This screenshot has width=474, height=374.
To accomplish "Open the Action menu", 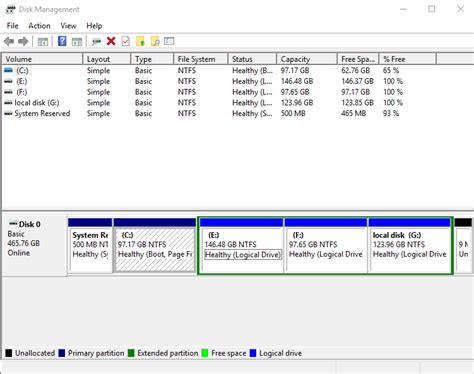I will pyautogui.click(x=39, y=26).
